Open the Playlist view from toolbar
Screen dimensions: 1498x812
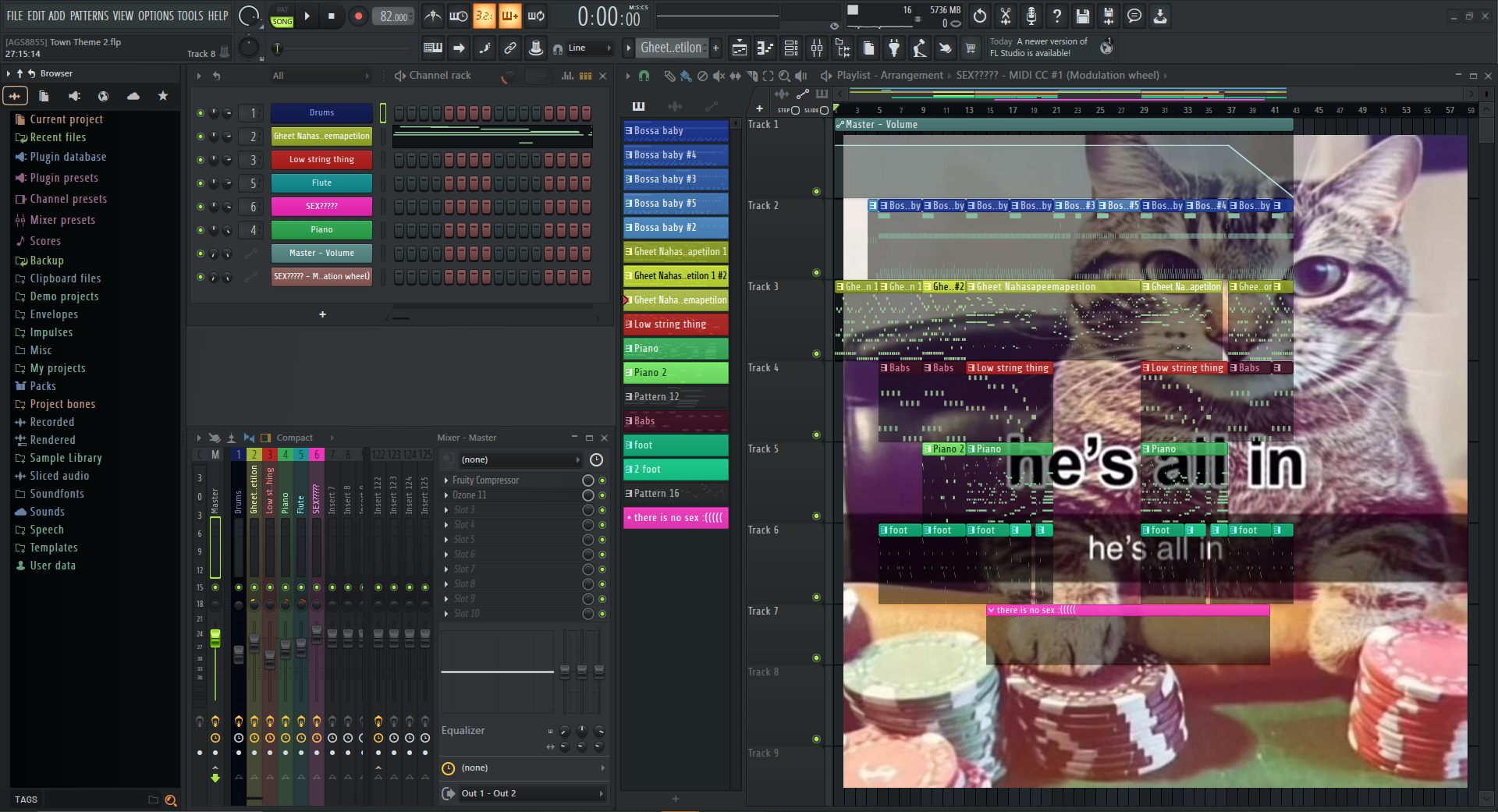pyautogui.click(x=740, y=48)
